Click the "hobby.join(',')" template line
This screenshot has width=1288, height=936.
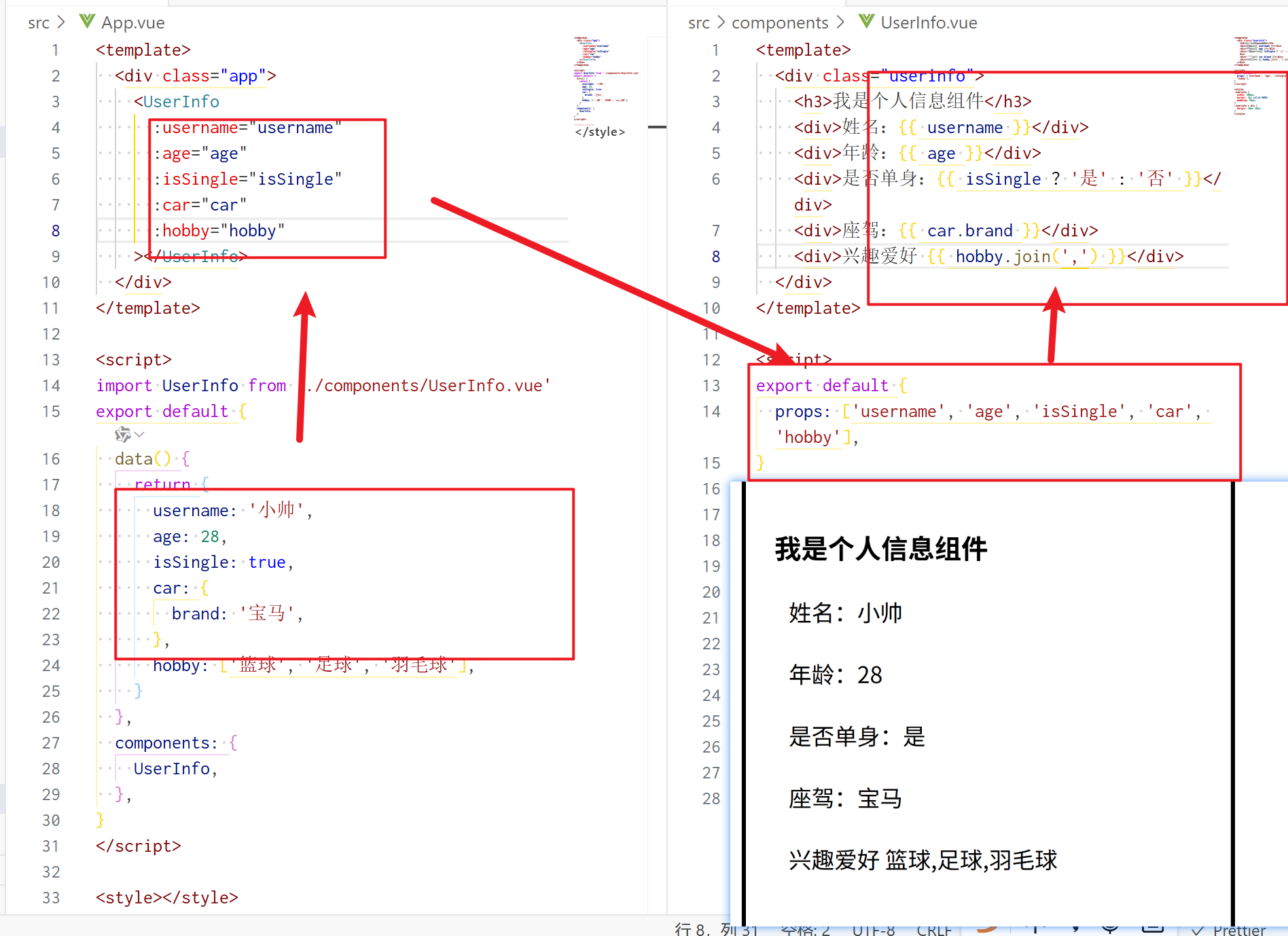click(989, 257)
